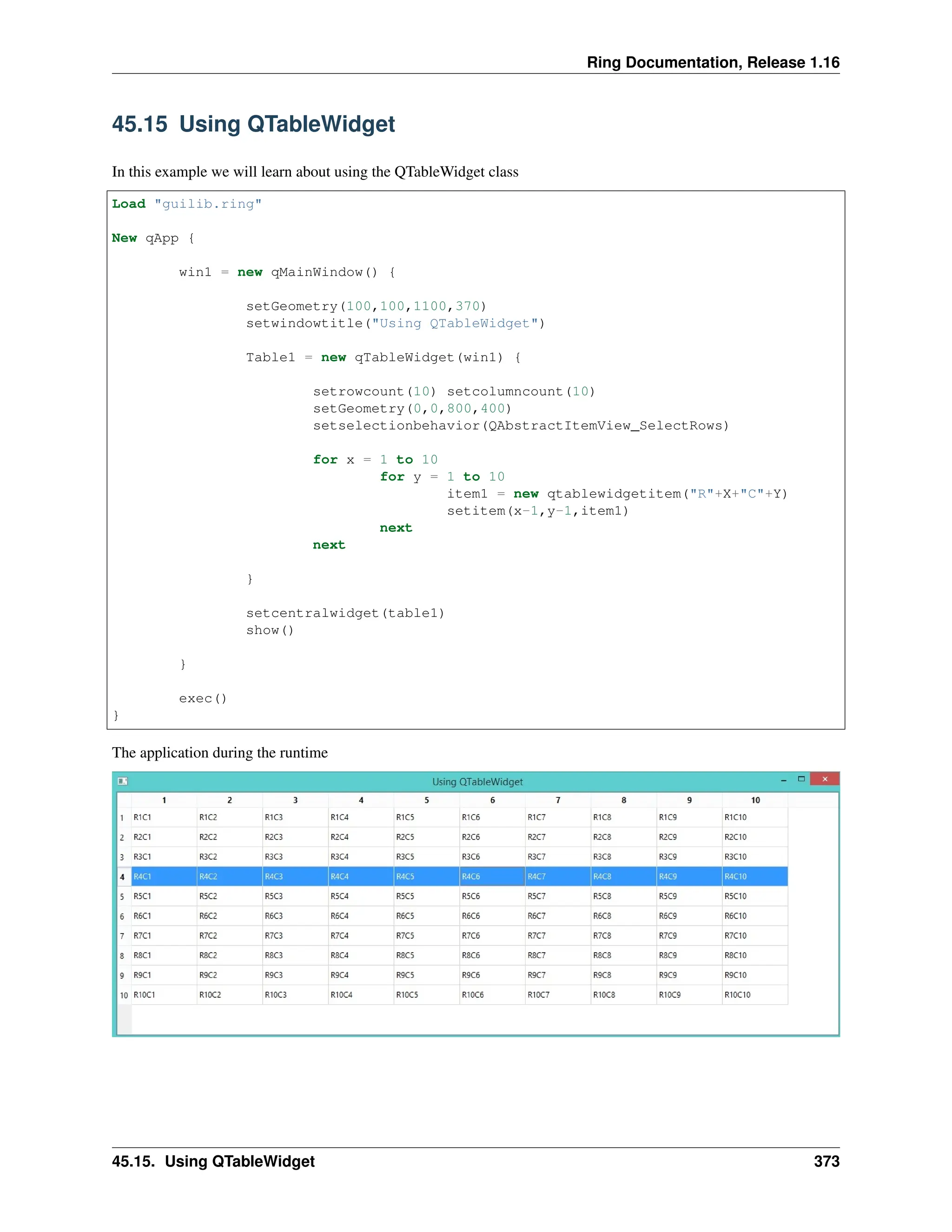Click cell R5C8
This screenshot has width=952, height=1232.
[x=623, y=896]
